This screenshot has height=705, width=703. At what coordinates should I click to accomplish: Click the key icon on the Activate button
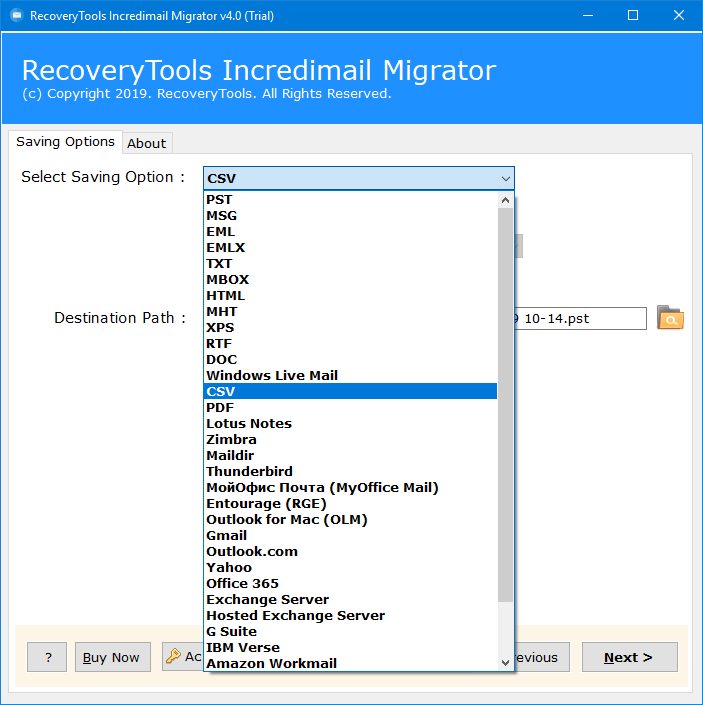173,656
